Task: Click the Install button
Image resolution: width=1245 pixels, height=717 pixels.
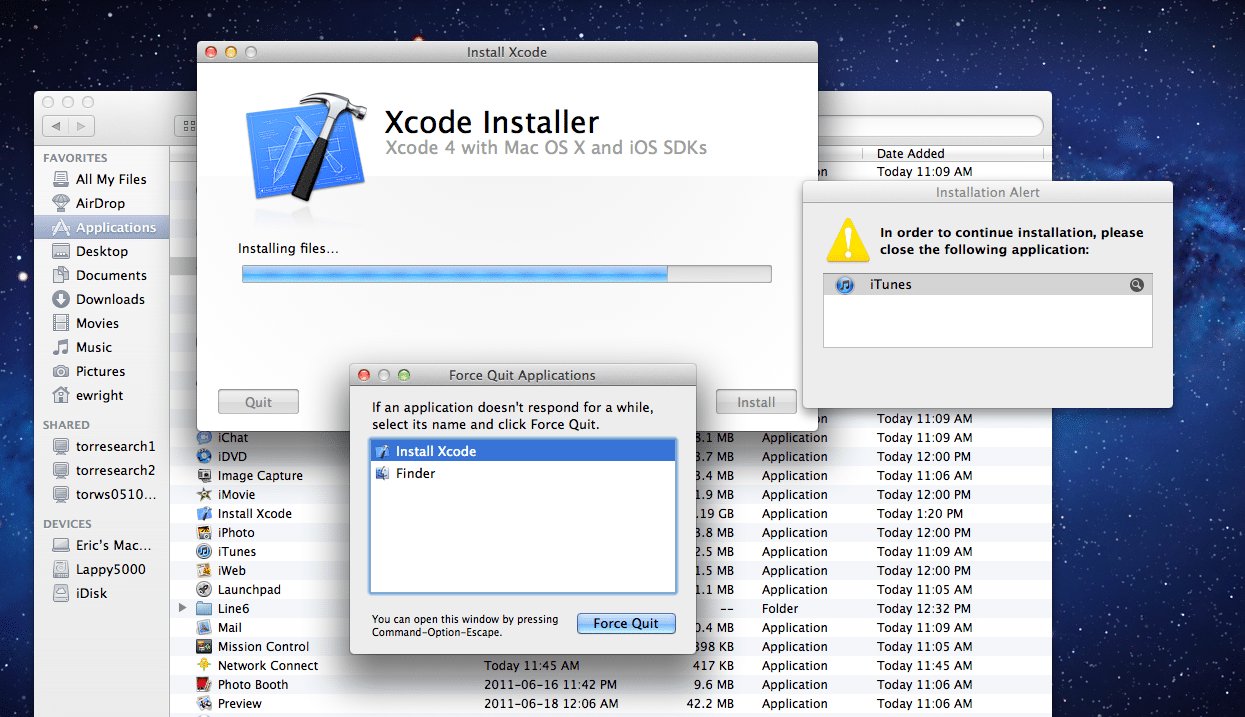Action: pos(756,402)
